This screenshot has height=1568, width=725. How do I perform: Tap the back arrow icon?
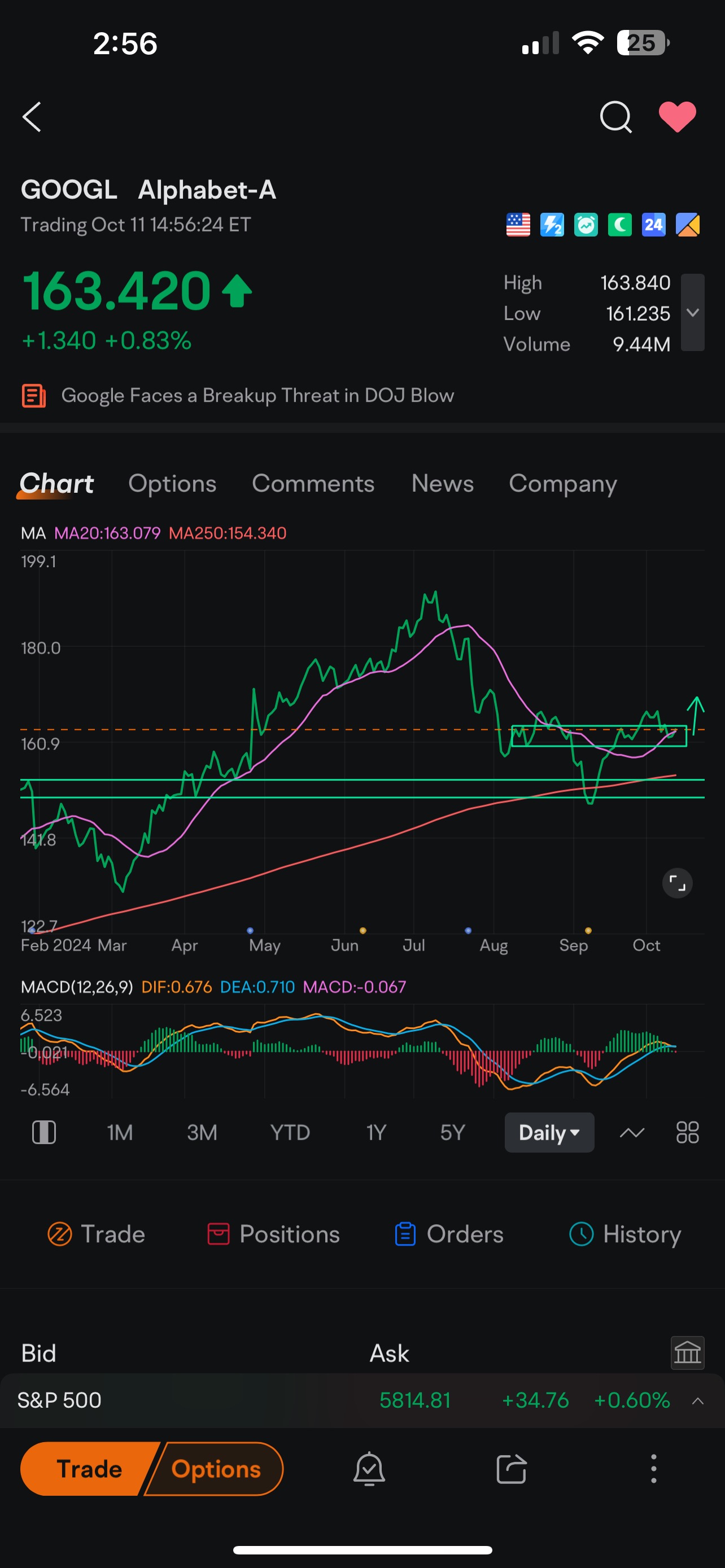coord(32,117)
